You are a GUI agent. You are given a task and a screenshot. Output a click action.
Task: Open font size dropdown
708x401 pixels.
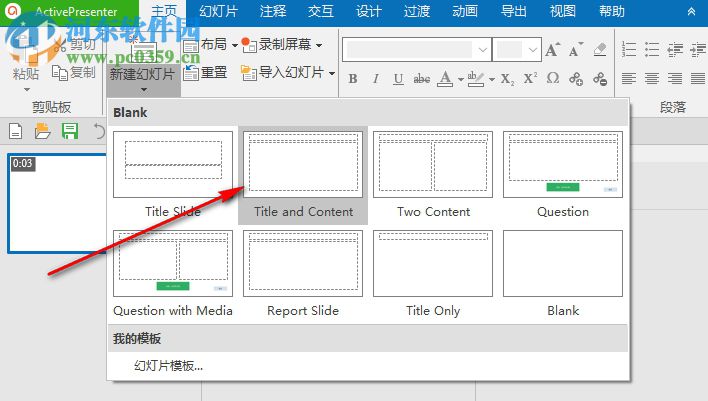coord(532,50)
